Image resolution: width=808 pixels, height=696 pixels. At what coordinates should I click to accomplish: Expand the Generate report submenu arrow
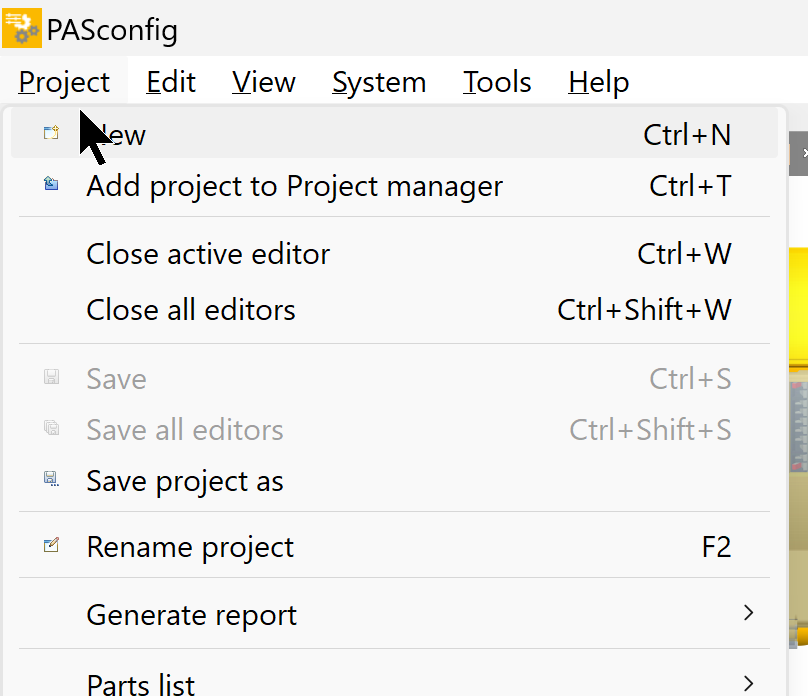748,613
